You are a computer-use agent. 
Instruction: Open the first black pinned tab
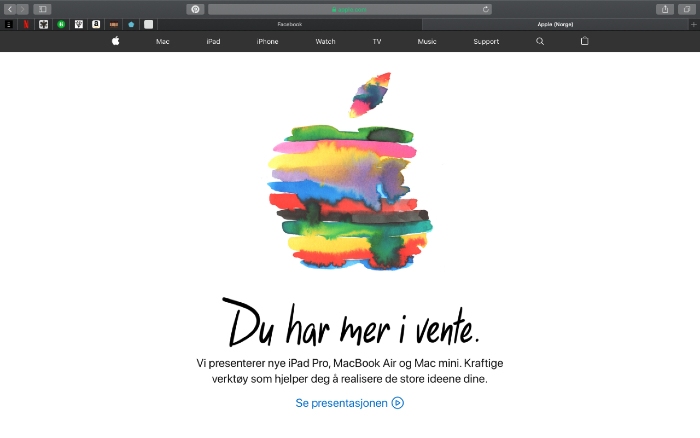(x=8, y=25)
